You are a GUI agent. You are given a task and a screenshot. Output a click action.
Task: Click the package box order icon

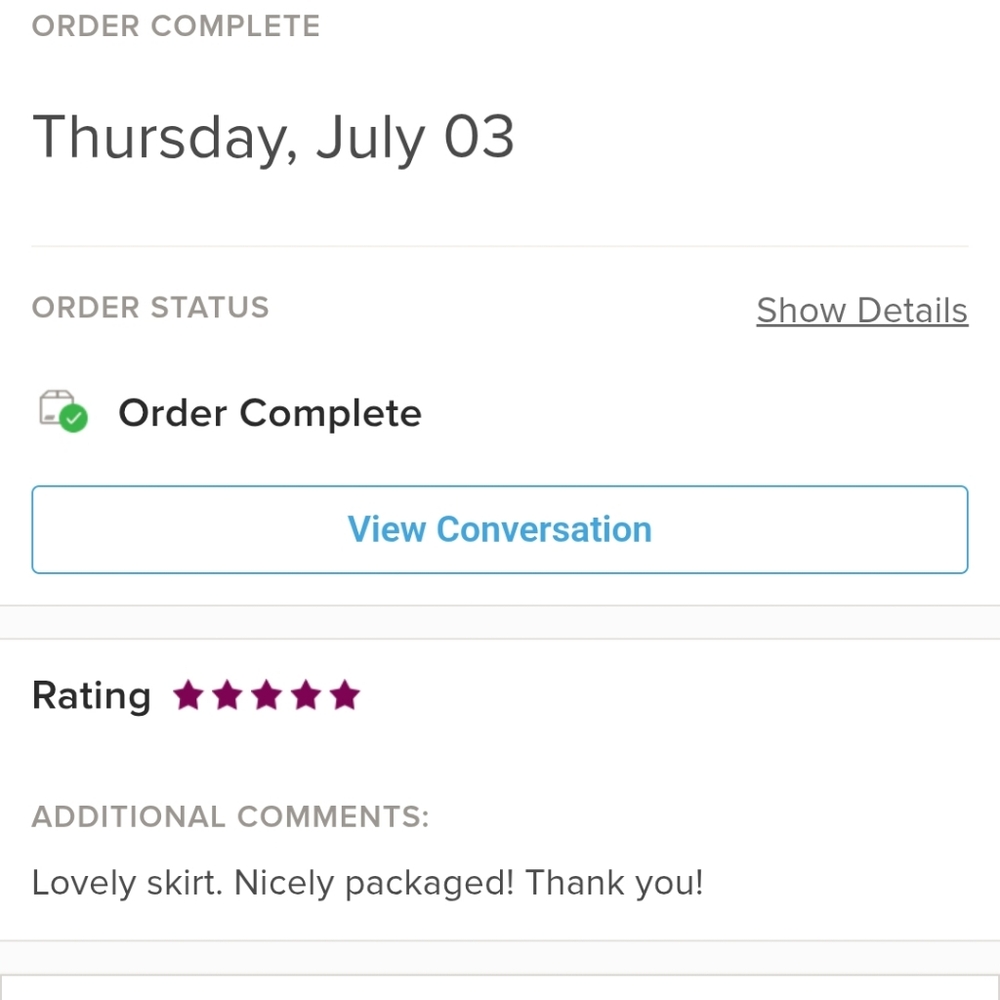[57, 407]
